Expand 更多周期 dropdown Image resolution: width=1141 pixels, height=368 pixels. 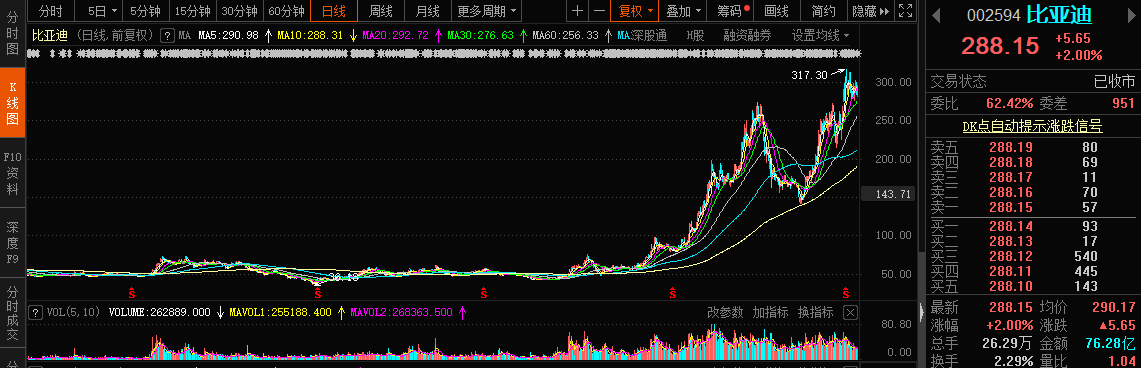click(487, 11)
